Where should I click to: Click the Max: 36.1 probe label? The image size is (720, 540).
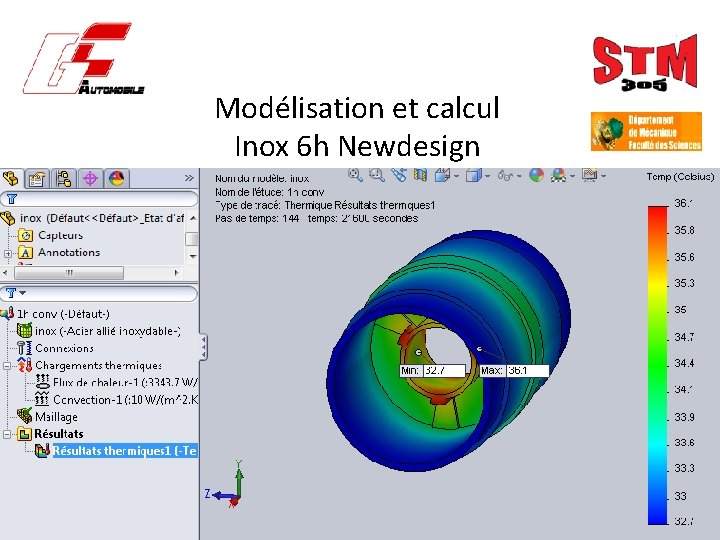click(514, 371)
